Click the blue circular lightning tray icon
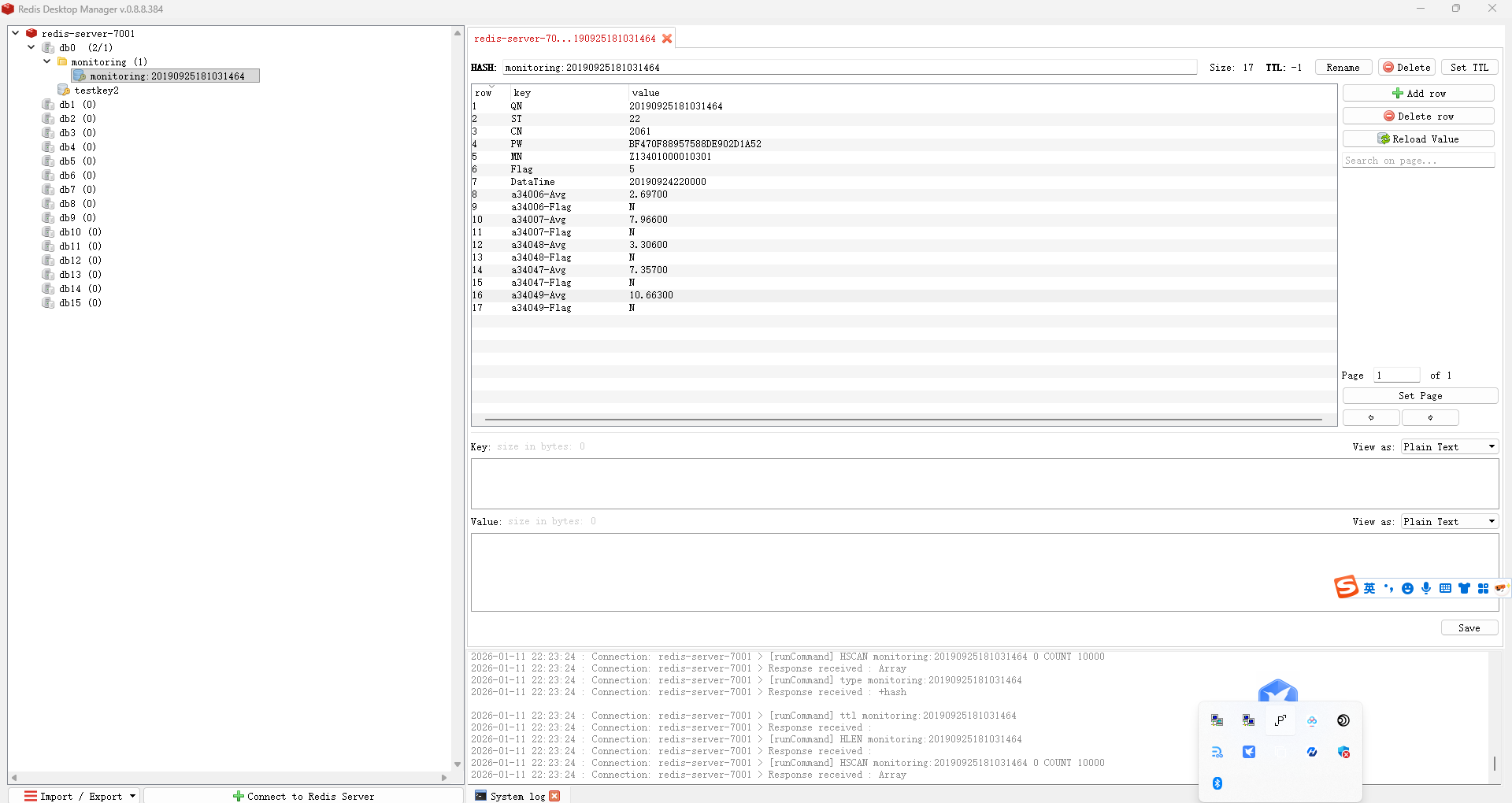The height and width of the screenshot is (803, 1512). tap(1312, 752)
